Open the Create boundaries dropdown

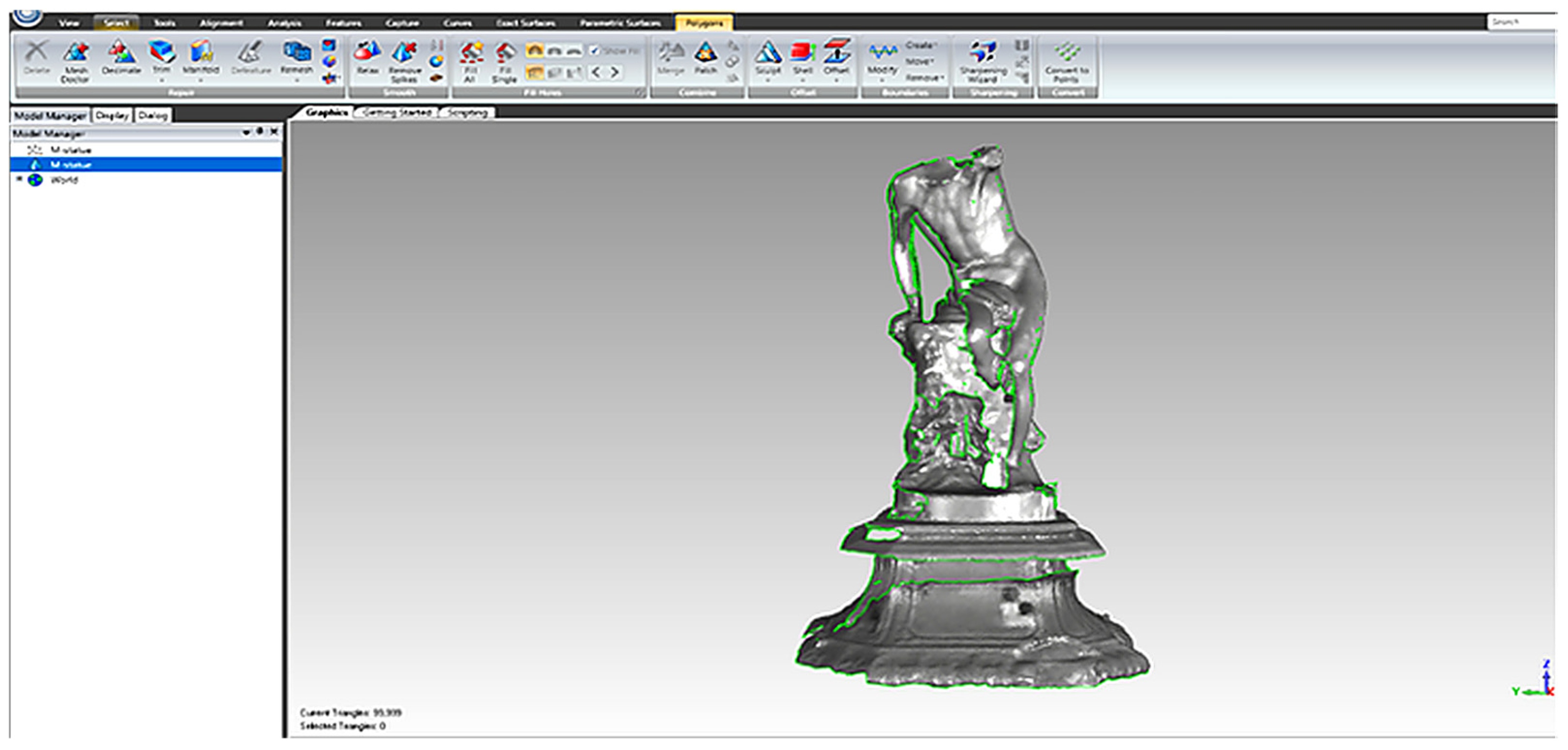pos(920,45)
